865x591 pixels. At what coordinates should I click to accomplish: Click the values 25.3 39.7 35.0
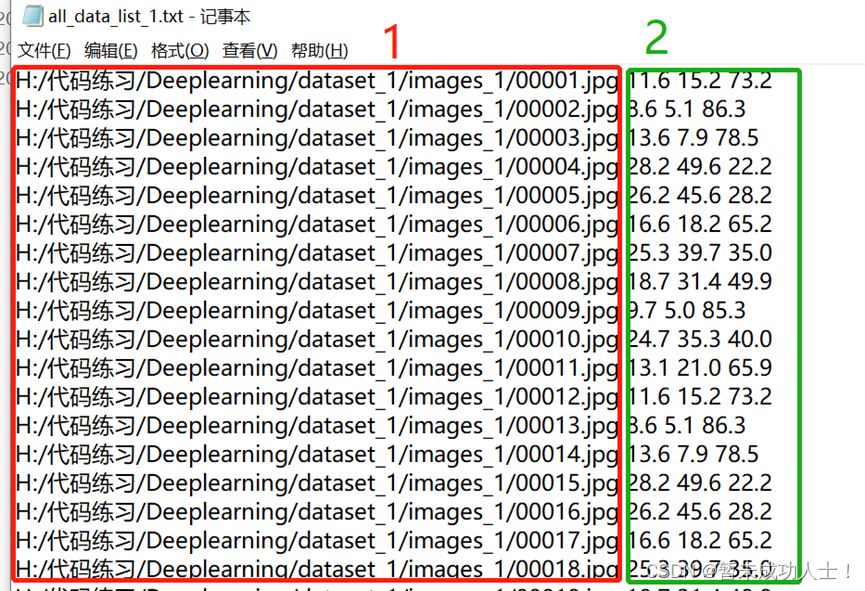701,253
